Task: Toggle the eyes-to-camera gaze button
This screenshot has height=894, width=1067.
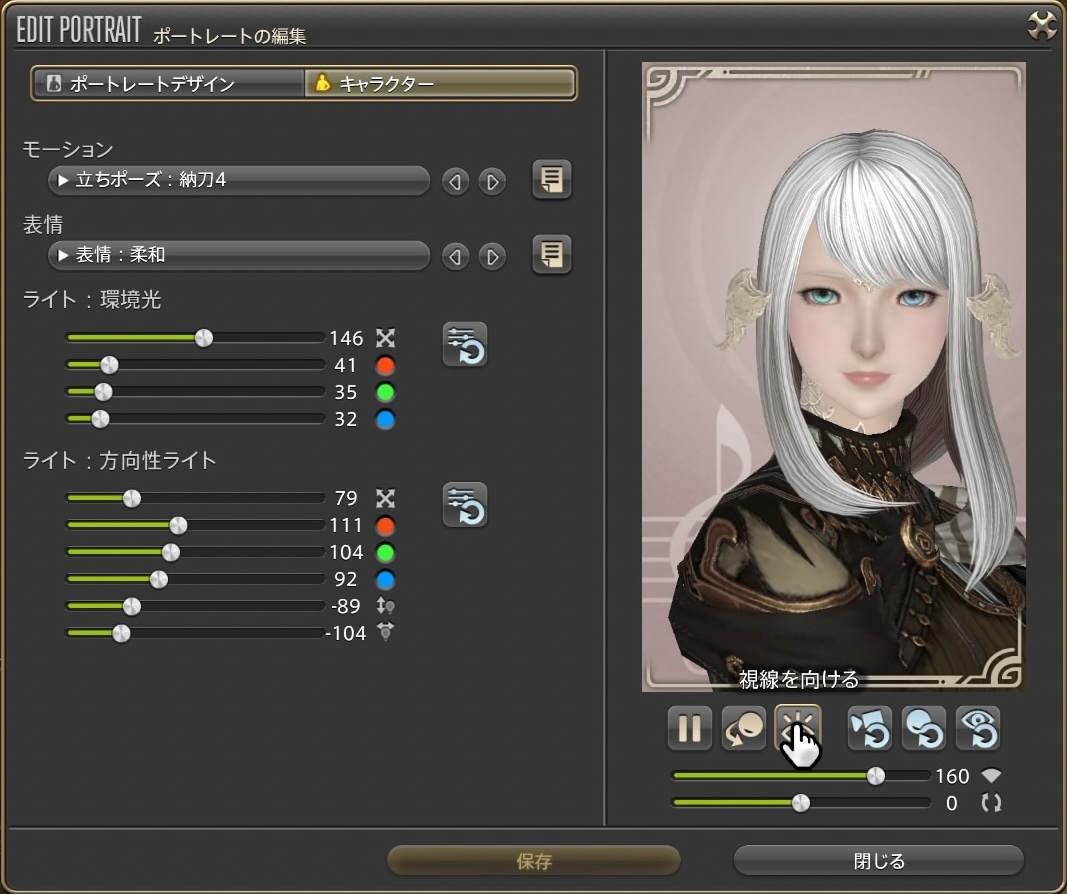Action: tap(797, 728)
